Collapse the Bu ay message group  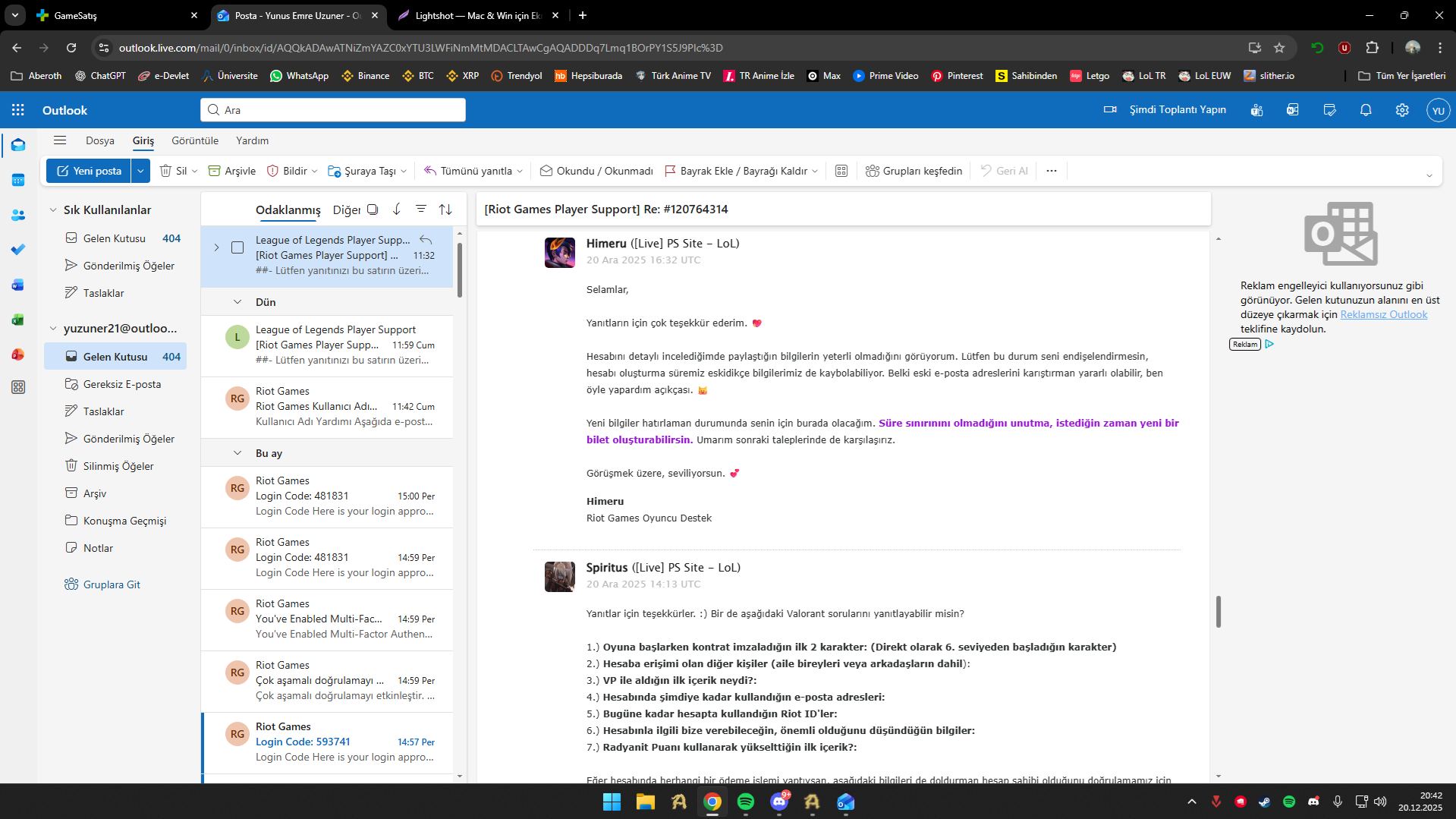click(237, 453)
